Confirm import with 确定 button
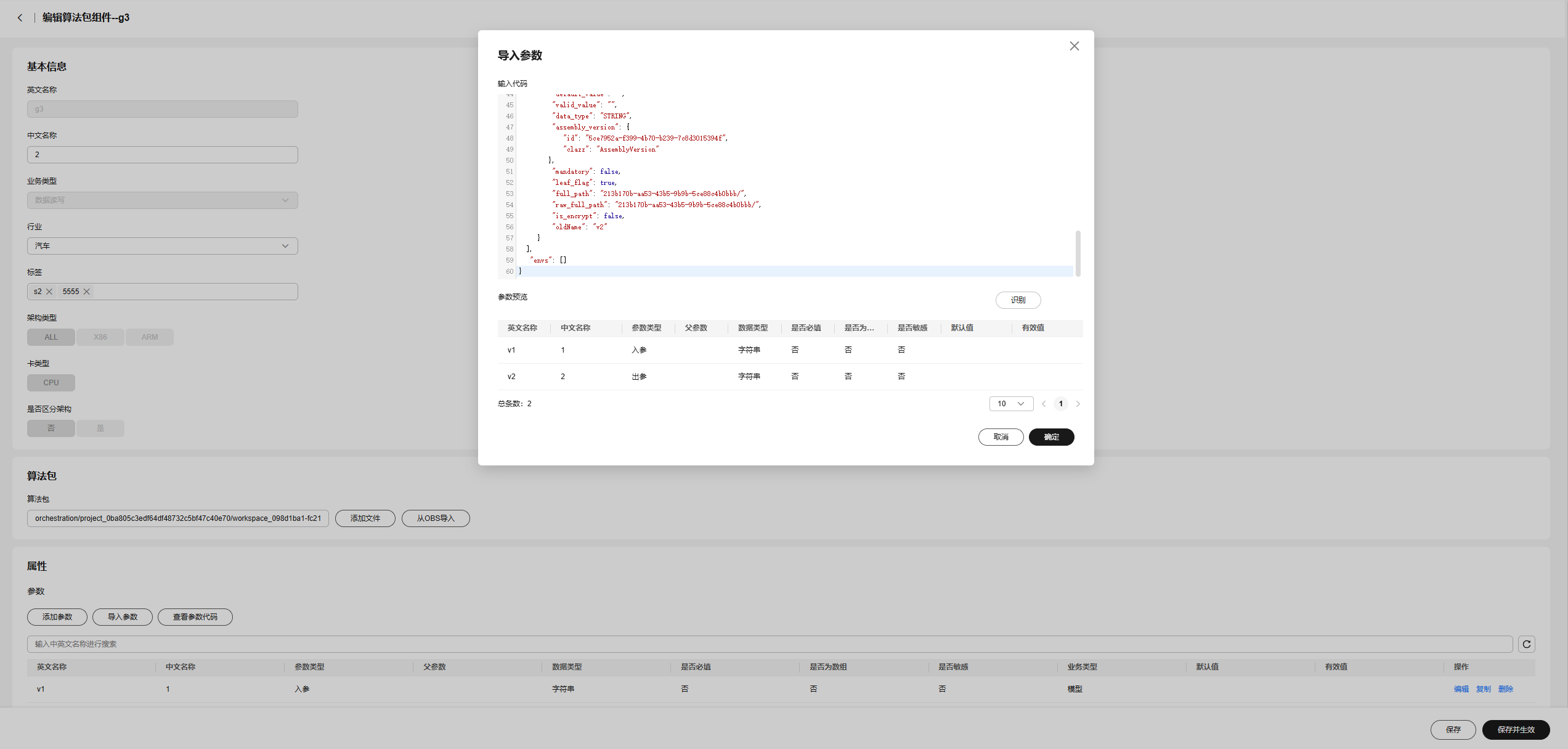 coord(1051,437)
